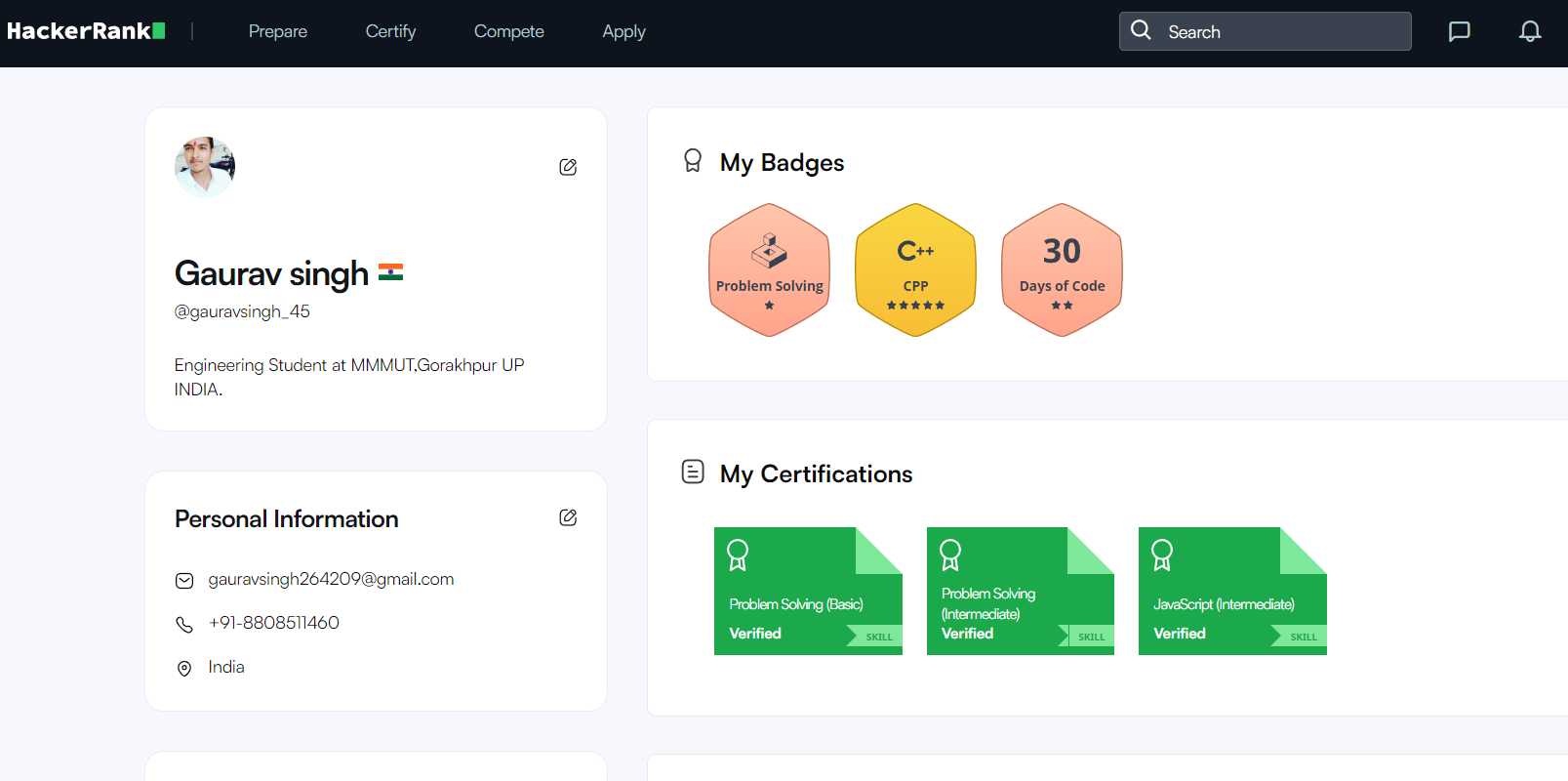
Task: Click the India flag next to name
Action: coord(391,273)
